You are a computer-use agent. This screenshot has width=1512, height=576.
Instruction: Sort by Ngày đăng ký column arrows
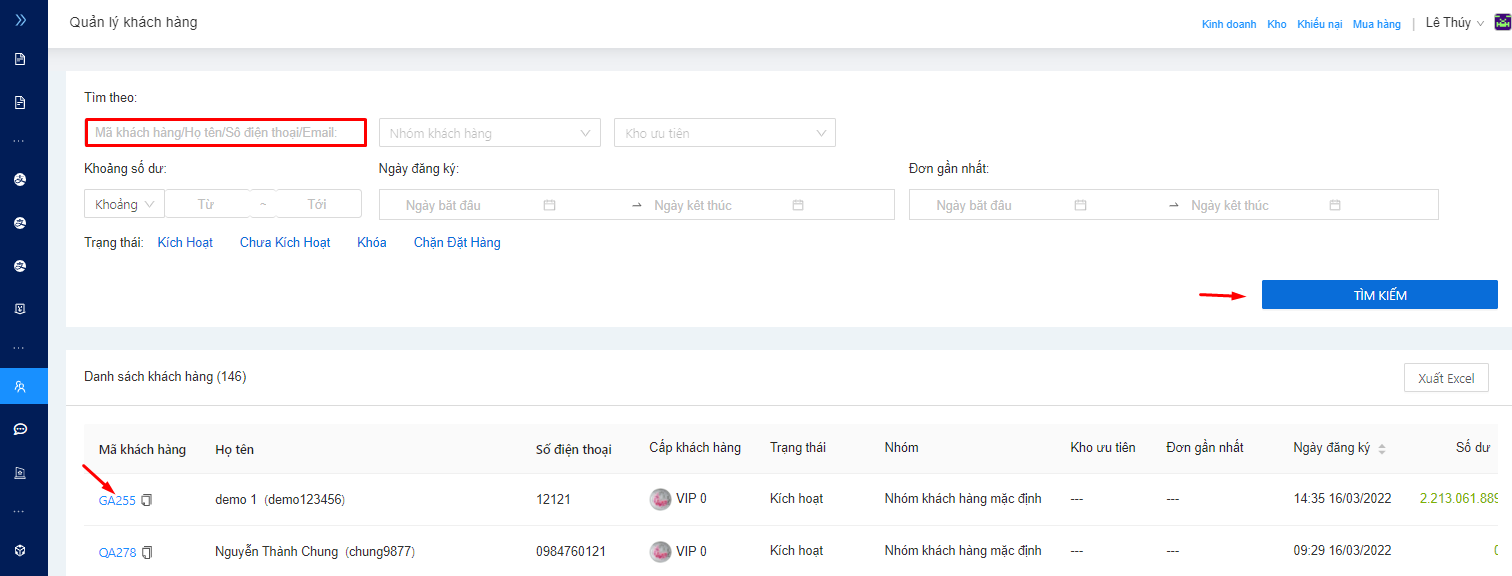(1382, 449)
